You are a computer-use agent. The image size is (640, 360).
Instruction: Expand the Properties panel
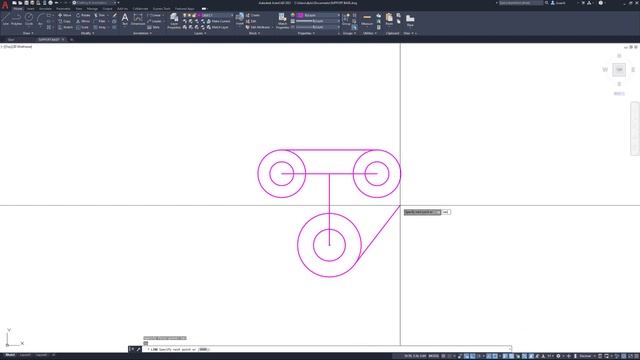306,33
